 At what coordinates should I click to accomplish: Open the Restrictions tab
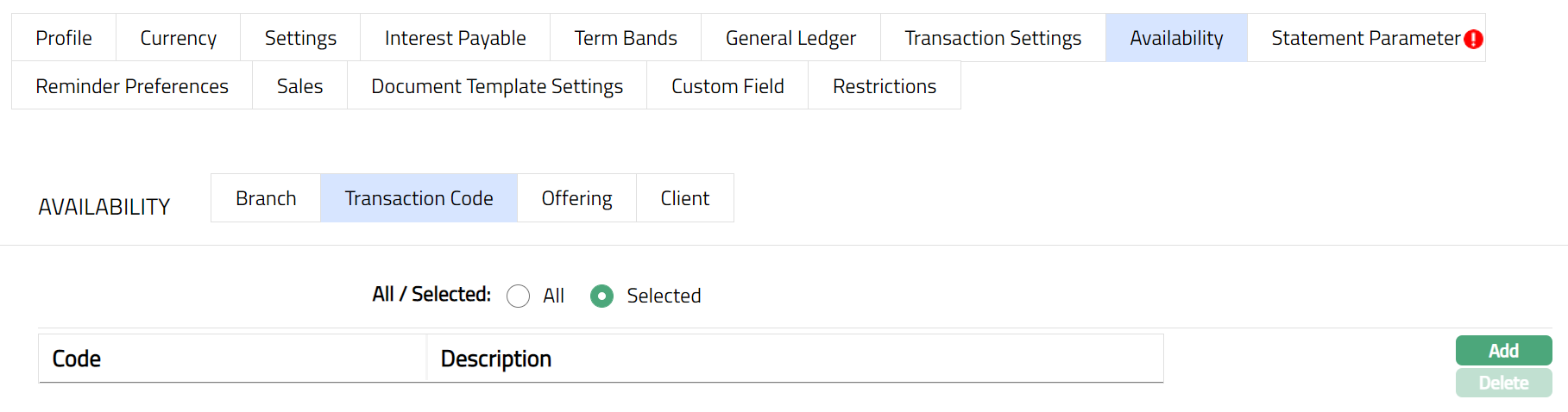coord(885,86)
